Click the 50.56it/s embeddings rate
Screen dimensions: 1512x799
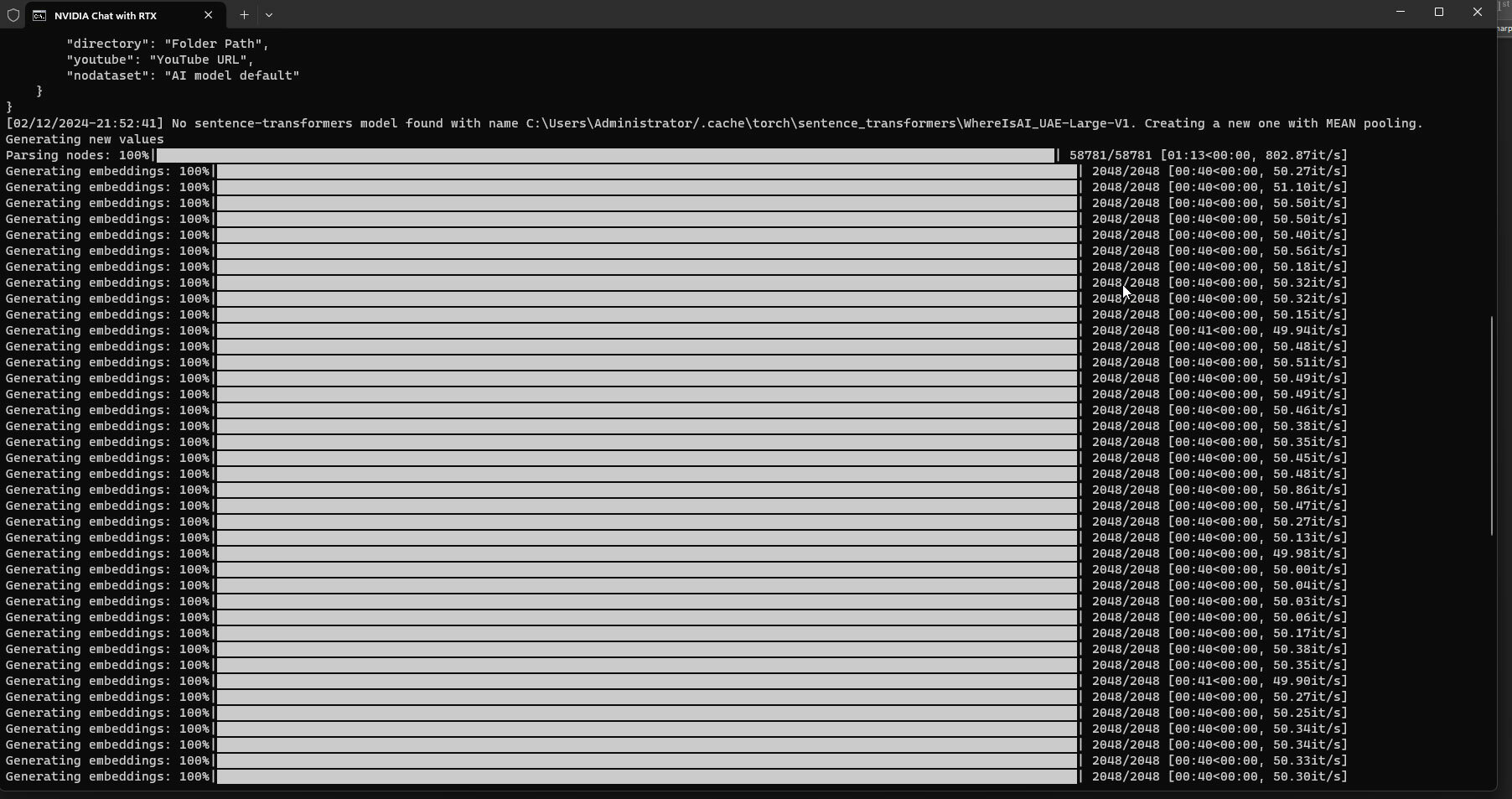click(x=1307, y=251)
